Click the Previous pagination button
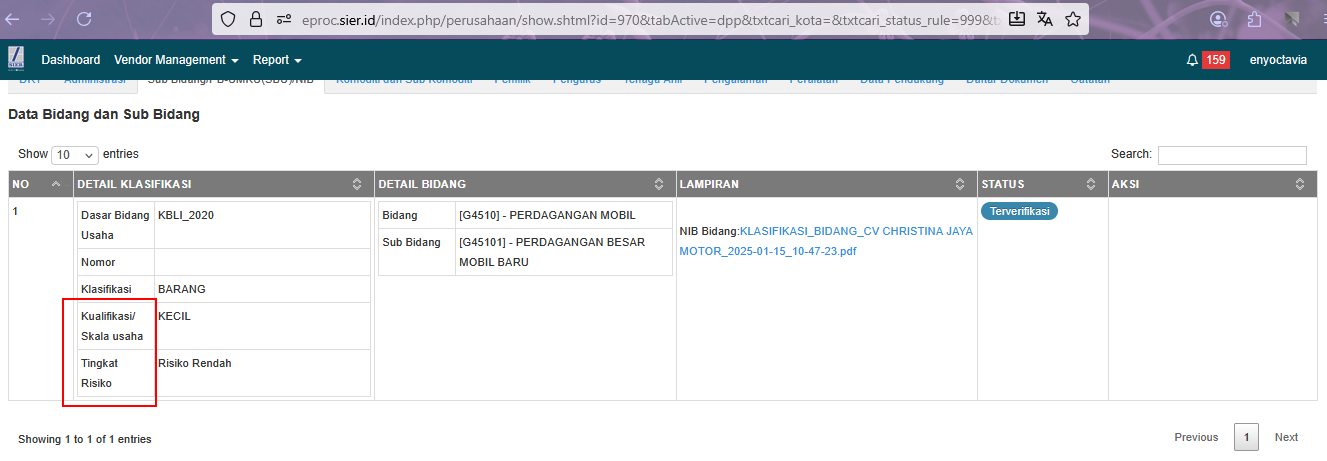Viewport: 1327px width, 461px height. pos(1196,437)
